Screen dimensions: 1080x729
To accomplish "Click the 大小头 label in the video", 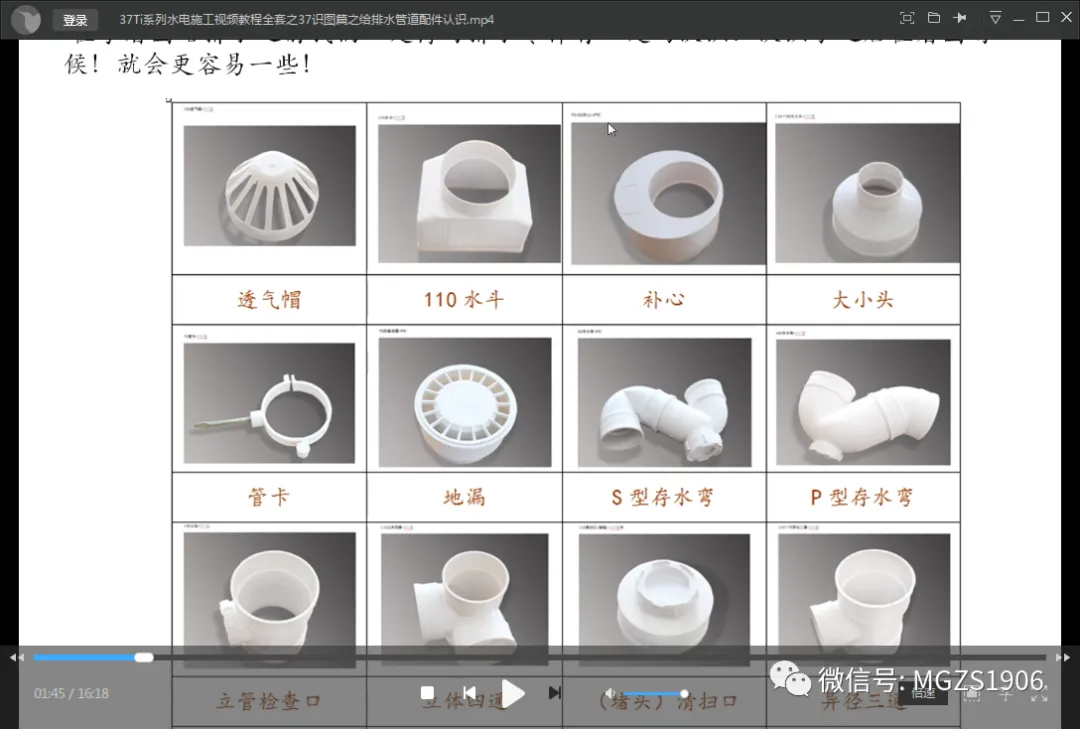I will tap(863, 300).
